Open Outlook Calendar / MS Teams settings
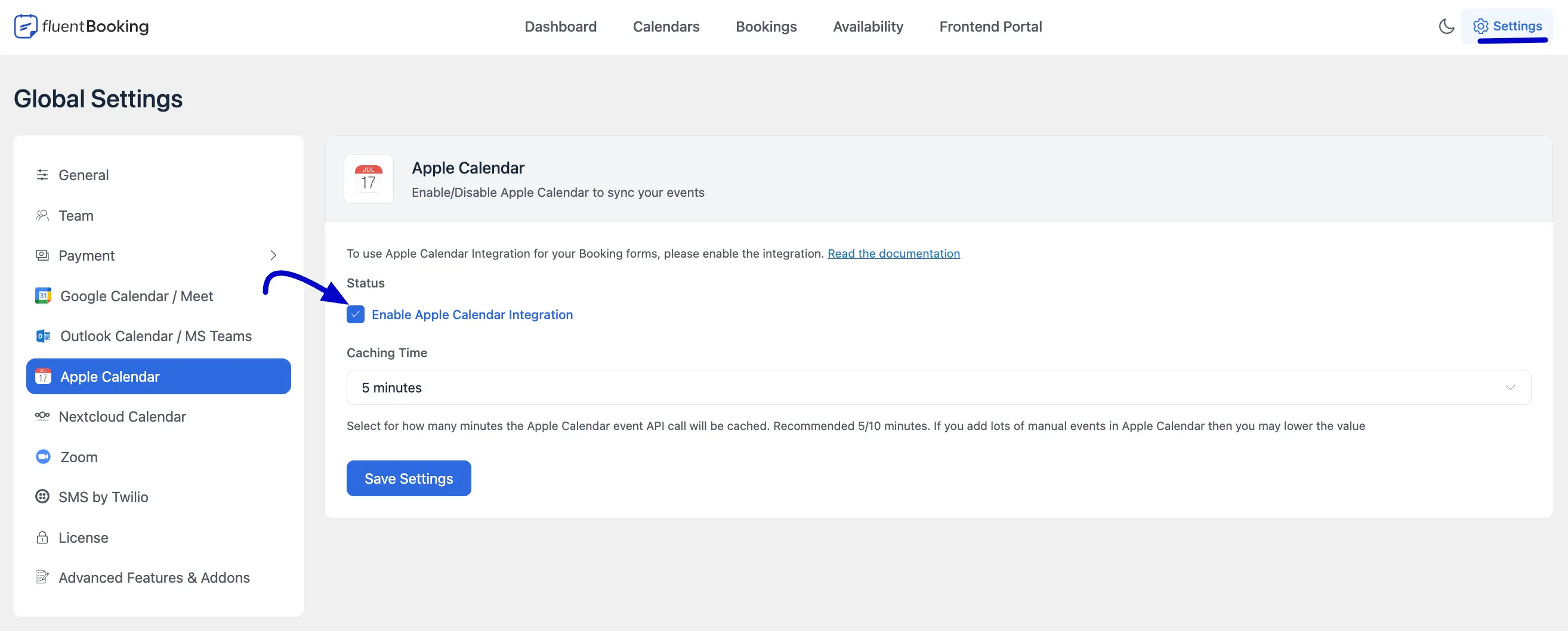 [x=158, y=336]
